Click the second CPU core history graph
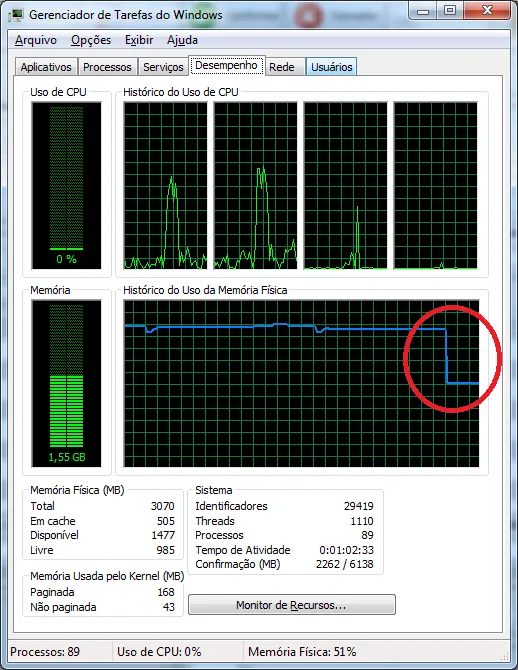The height and width of the screenshot is (670, 518). (256, 185)
